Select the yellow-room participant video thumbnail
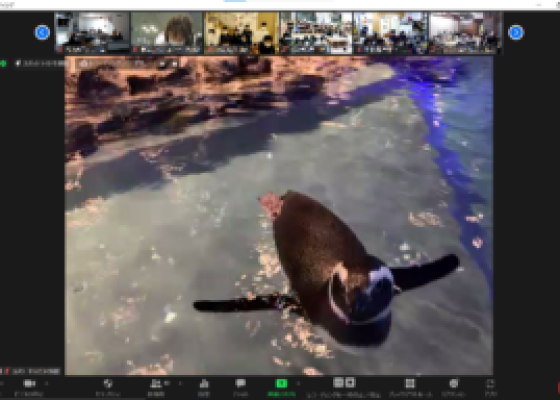This screenshot has width=560, height=400. click(241, 32)
